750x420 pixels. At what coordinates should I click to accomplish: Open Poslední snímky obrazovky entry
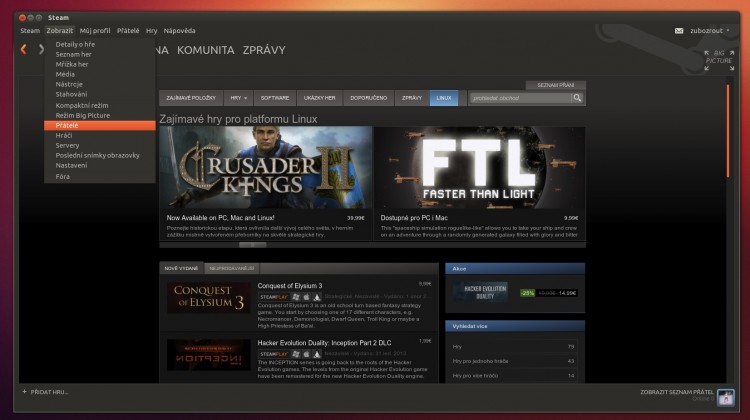[x=99, y=155]
